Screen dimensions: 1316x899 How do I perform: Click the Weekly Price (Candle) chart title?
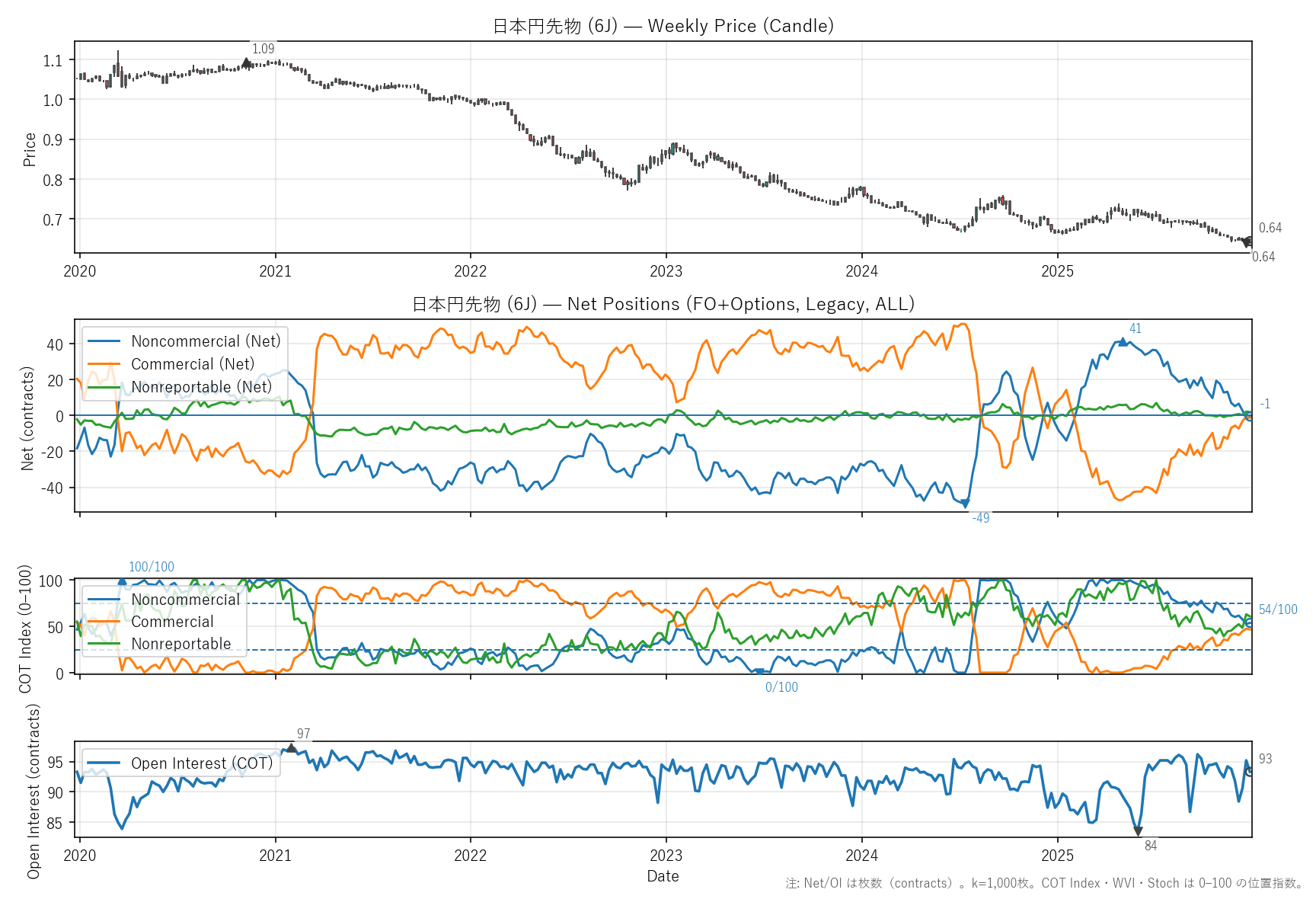pos(663,26)
